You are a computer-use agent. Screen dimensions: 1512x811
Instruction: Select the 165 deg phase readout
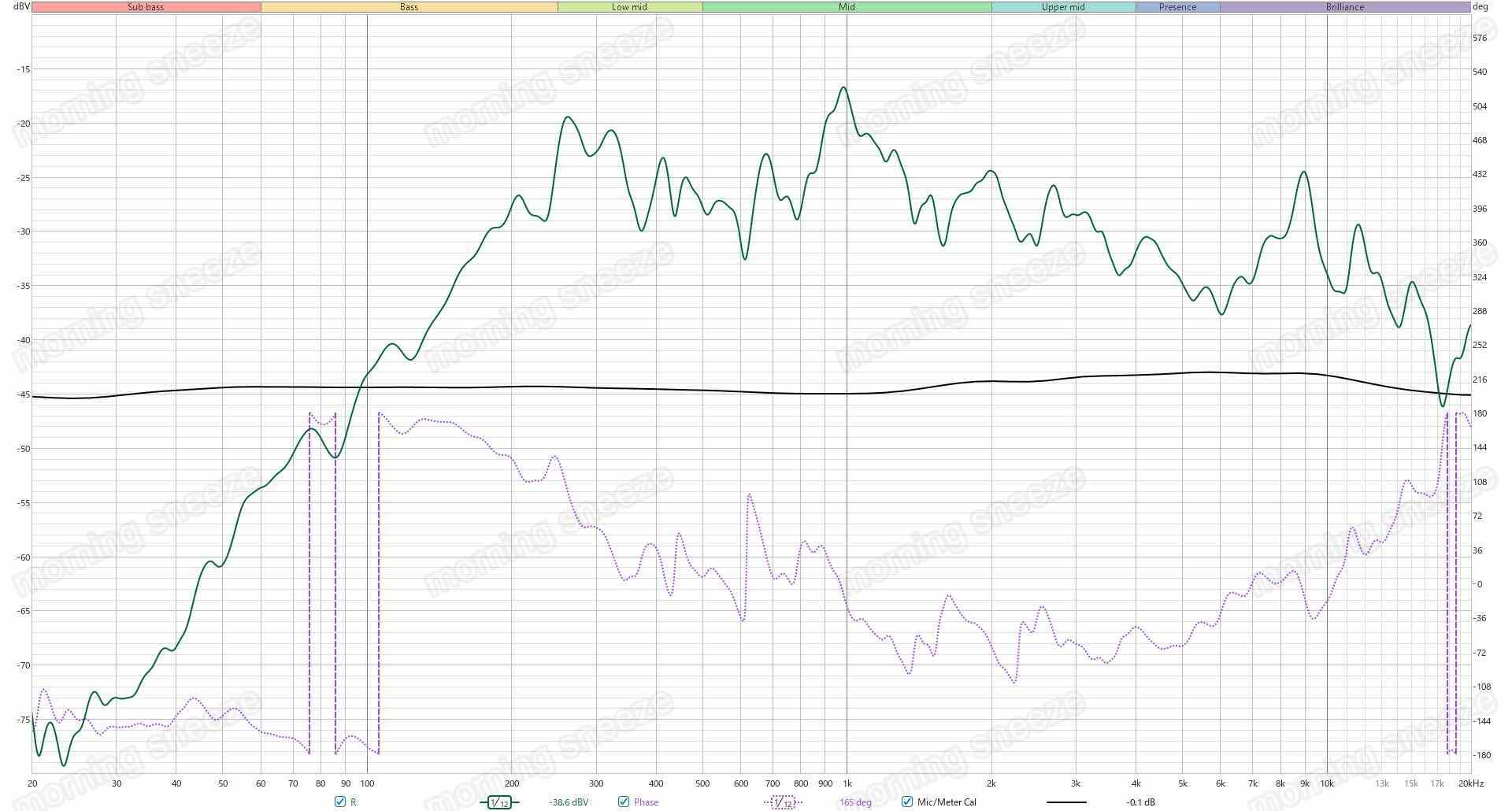pyautogui.click(x=855, y=802)
